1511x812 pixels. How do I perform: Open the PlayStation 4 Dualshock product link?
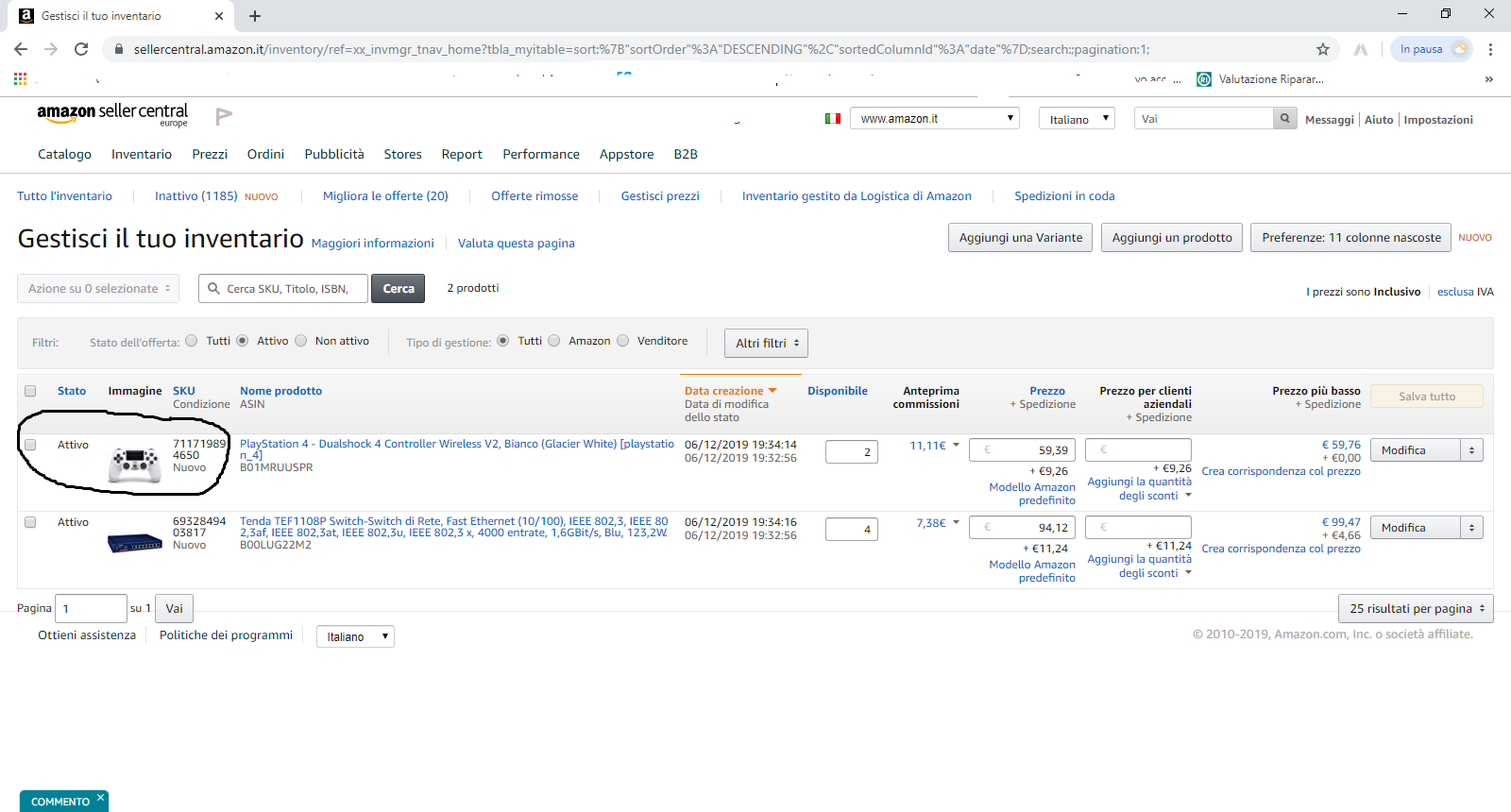[x=457, y=449]
